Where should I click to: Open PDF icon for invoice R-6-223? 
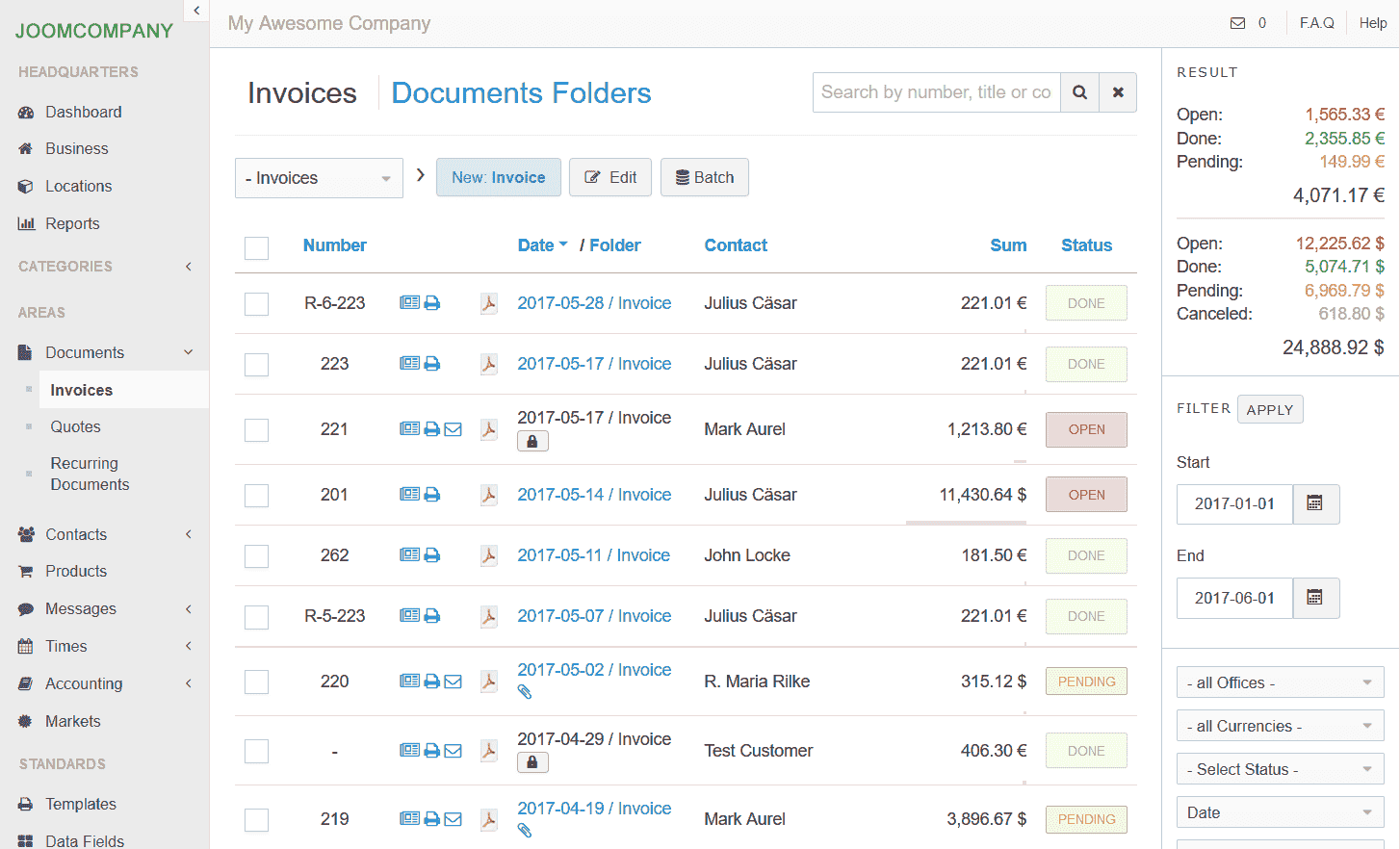click(489, 303)
